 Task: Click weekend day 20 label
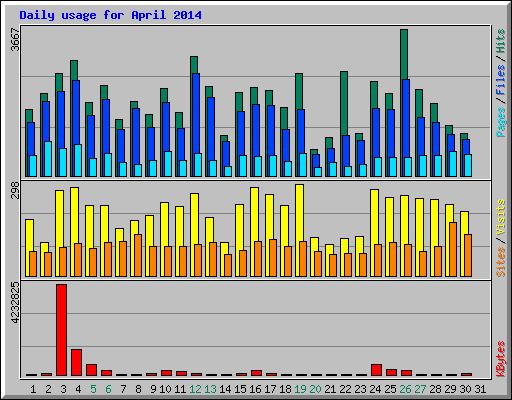click(315, 389)
